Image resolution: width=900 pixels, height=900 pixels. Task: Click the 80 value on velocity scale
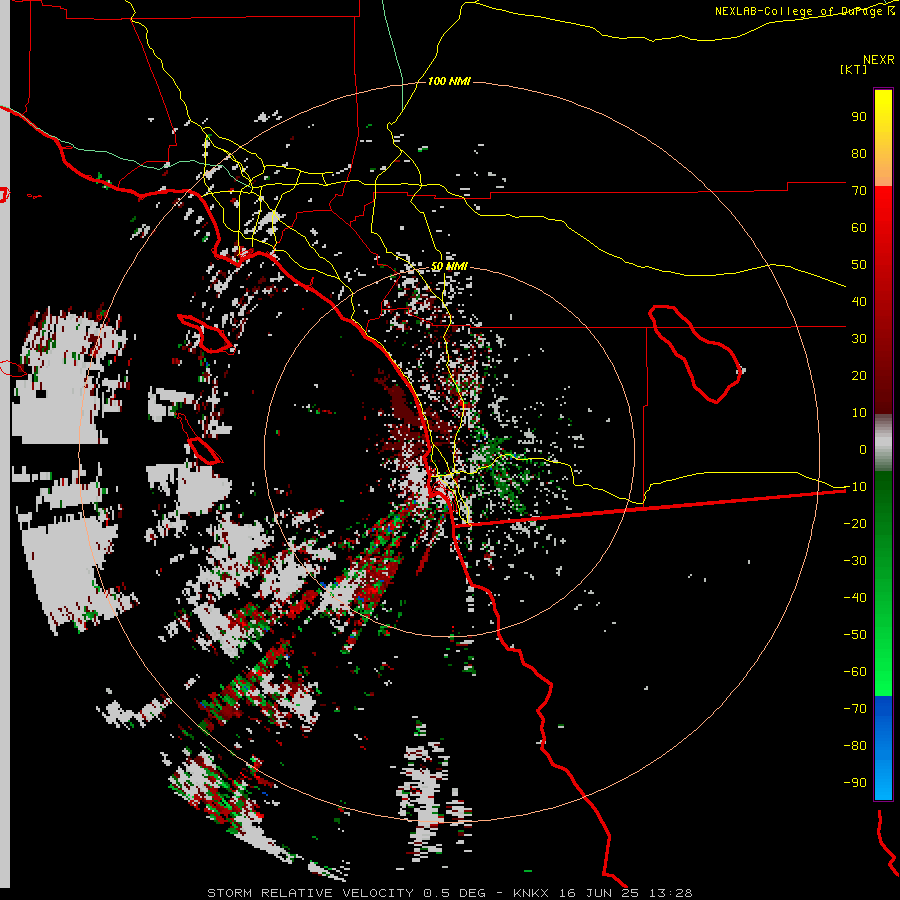click(x=859, y=153)
